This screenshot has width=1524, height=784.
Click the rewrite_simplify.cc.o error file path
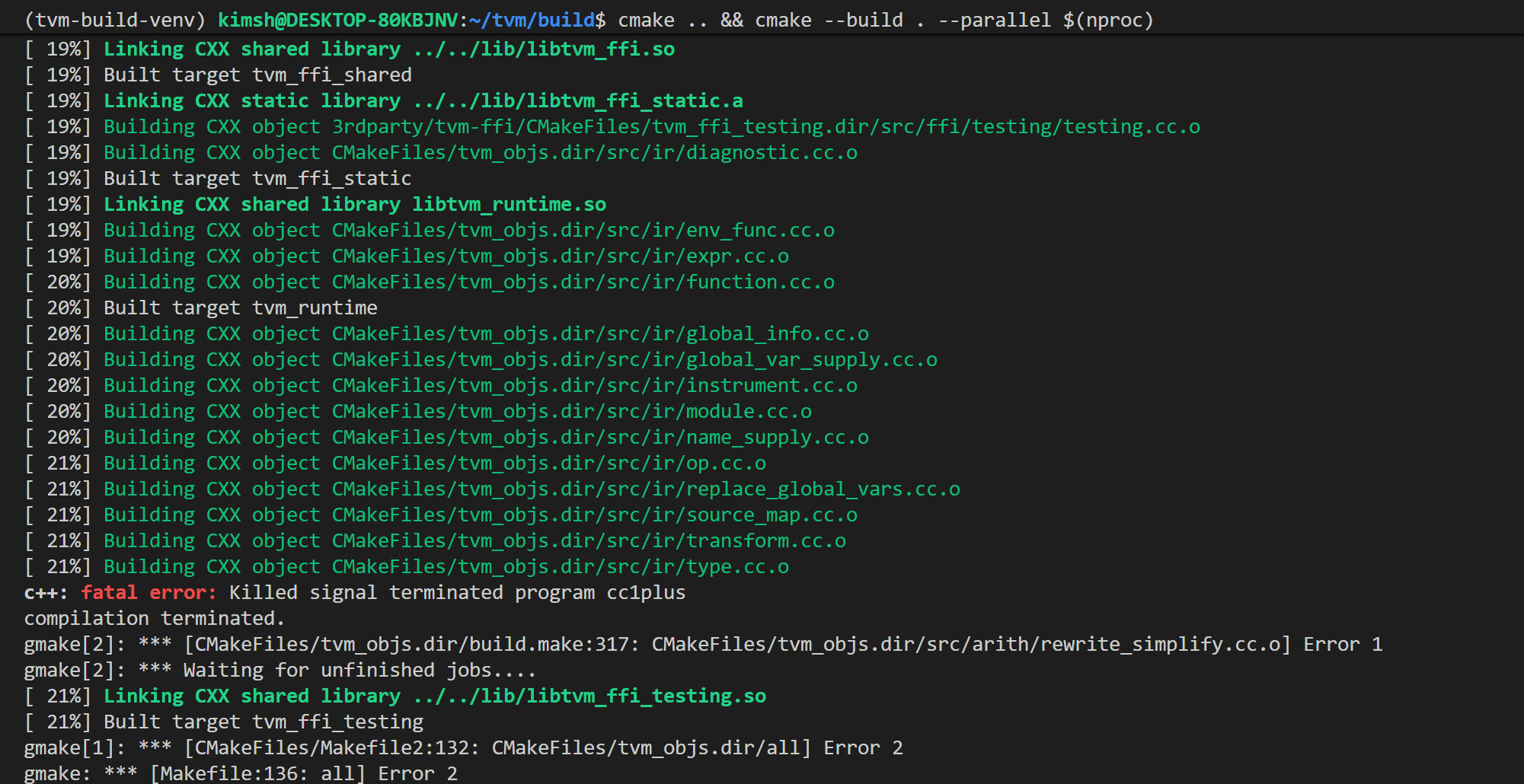point(966,645)
